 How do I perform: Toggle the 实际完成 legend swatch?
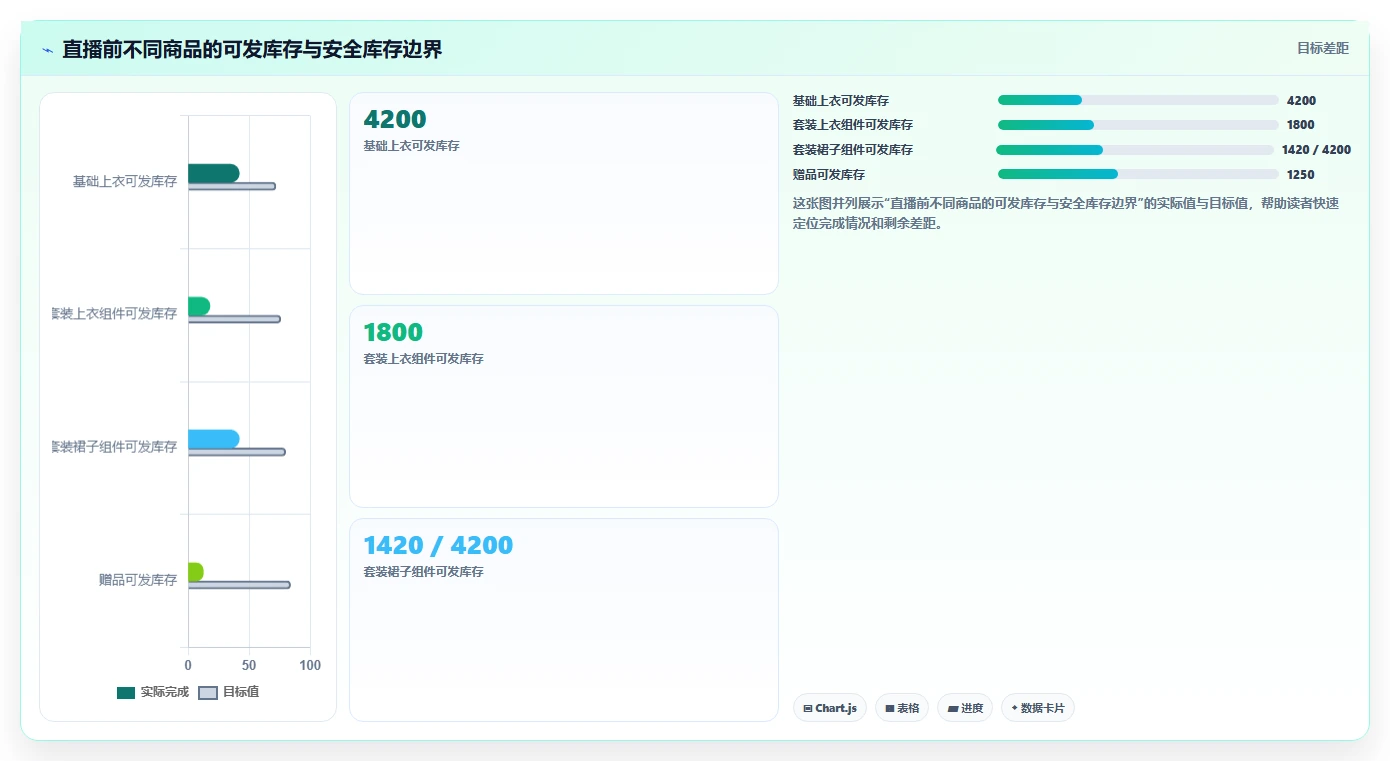[126, 693]
